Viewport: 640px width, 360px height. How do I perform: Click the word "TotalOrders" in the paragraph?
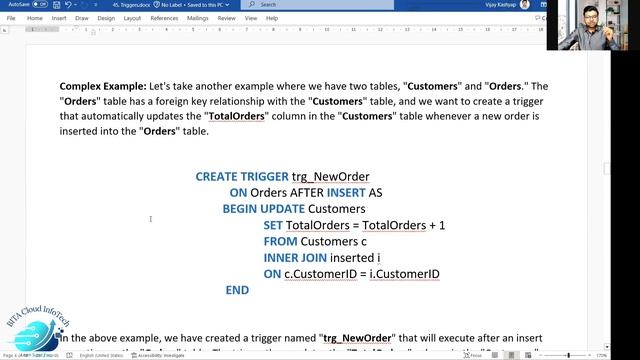tap(236, 116)
